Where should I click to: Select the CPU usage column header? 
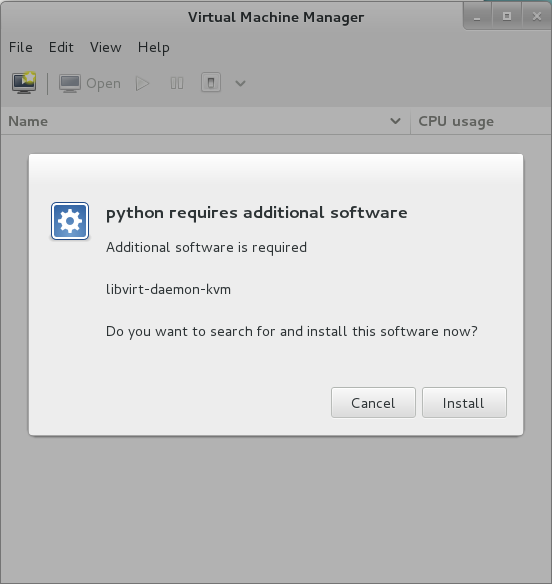(x=481, y=121)
